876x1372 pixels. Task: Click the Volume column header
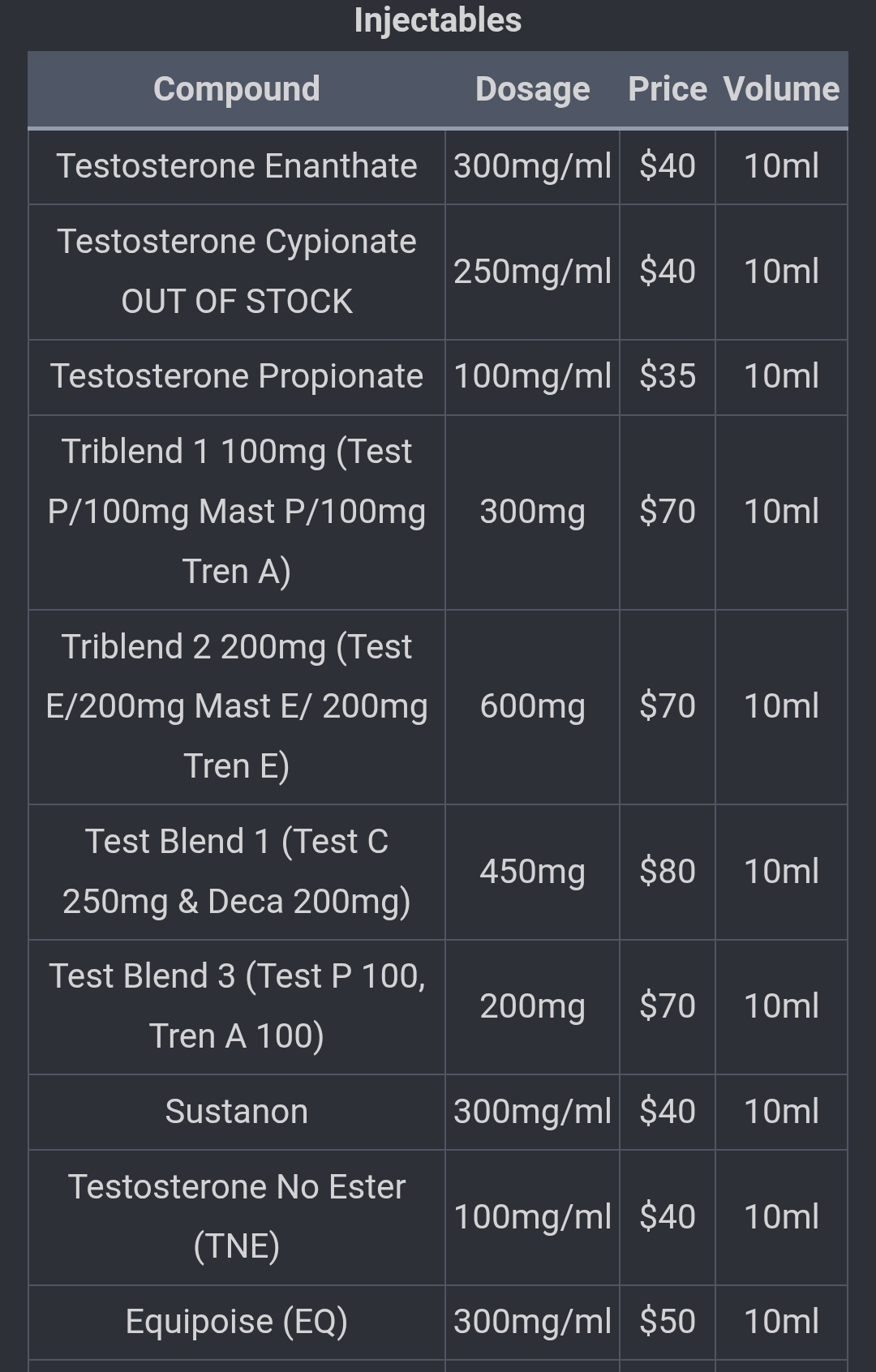(781, 89)
